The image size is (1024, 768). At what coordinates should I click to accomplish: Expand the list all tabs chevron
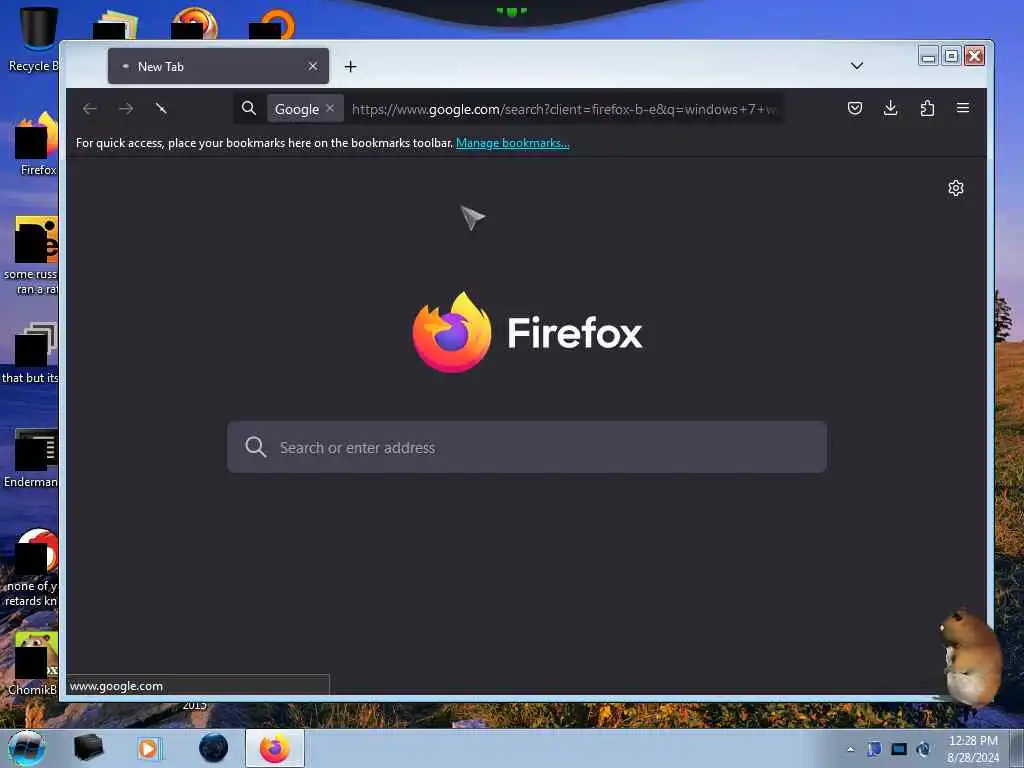click(857, 66)
